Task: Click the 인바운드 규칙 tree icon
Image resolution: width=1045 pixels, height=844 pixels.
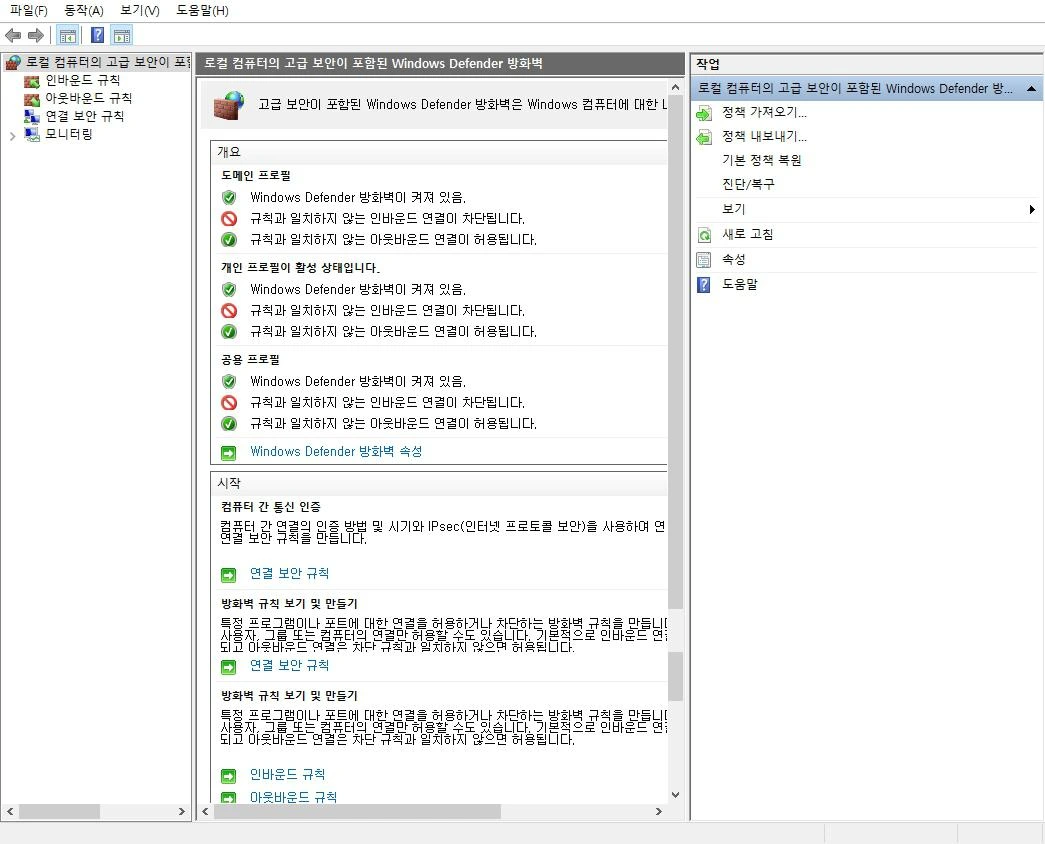Action: click(x=31, y=81)
